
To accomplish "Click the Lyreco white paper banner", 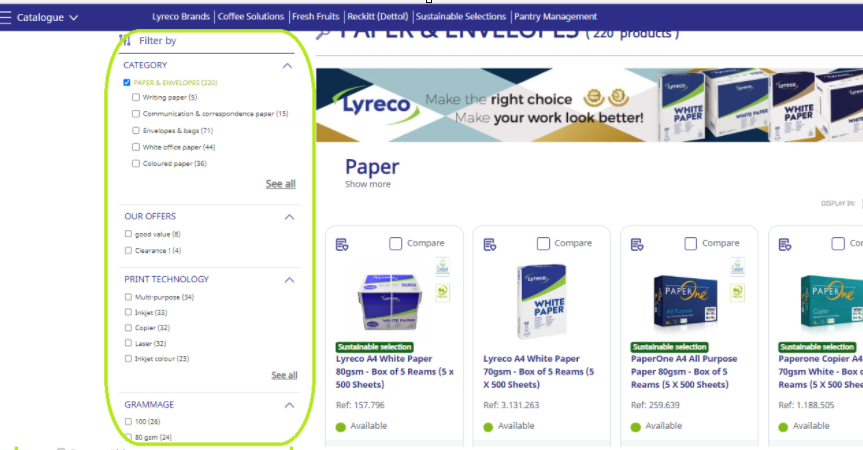I will [589, 105].
